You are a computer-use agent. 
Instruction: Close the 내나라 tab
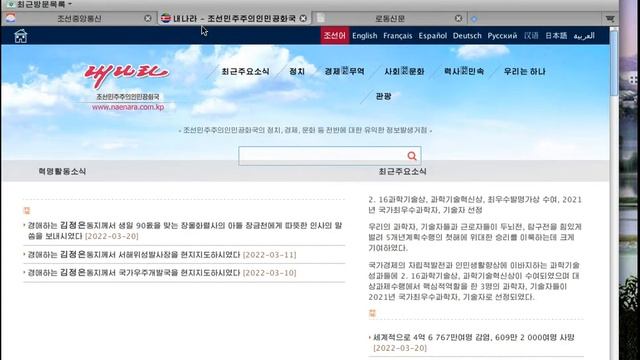[x=303, y=18]
